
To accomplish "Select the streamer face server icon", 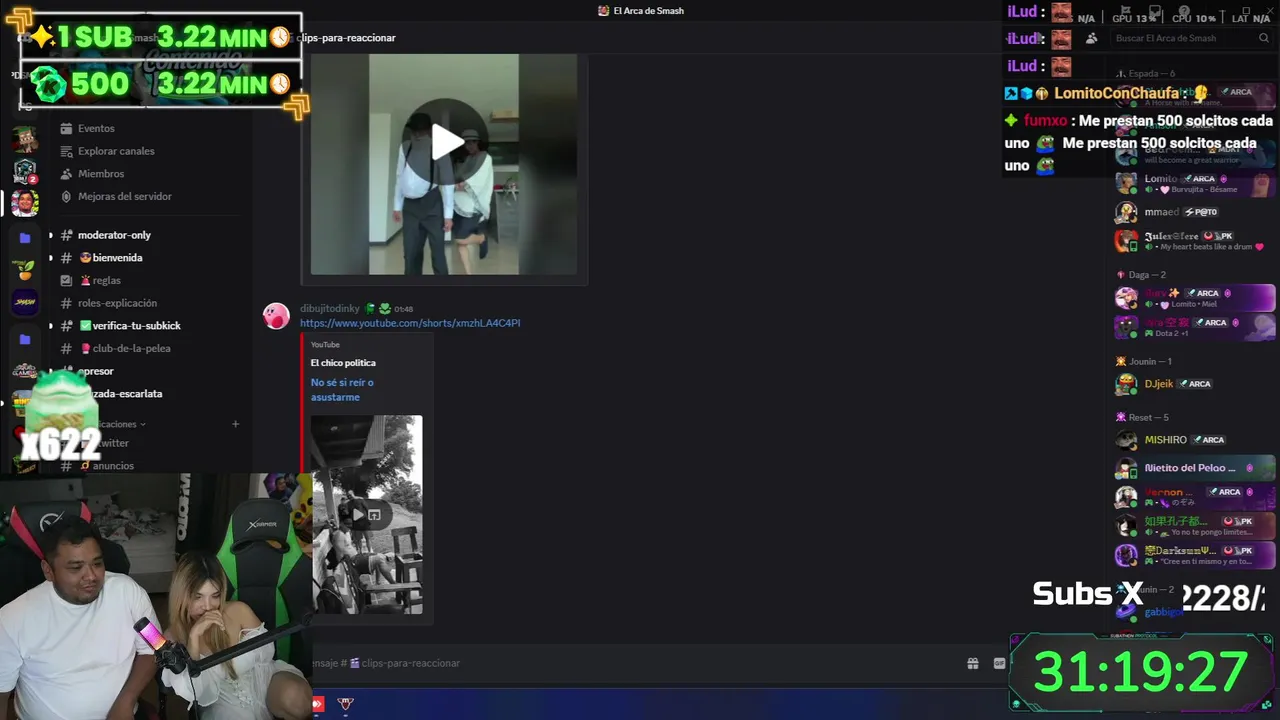I will pyautogui.click(x=25, y=203).
